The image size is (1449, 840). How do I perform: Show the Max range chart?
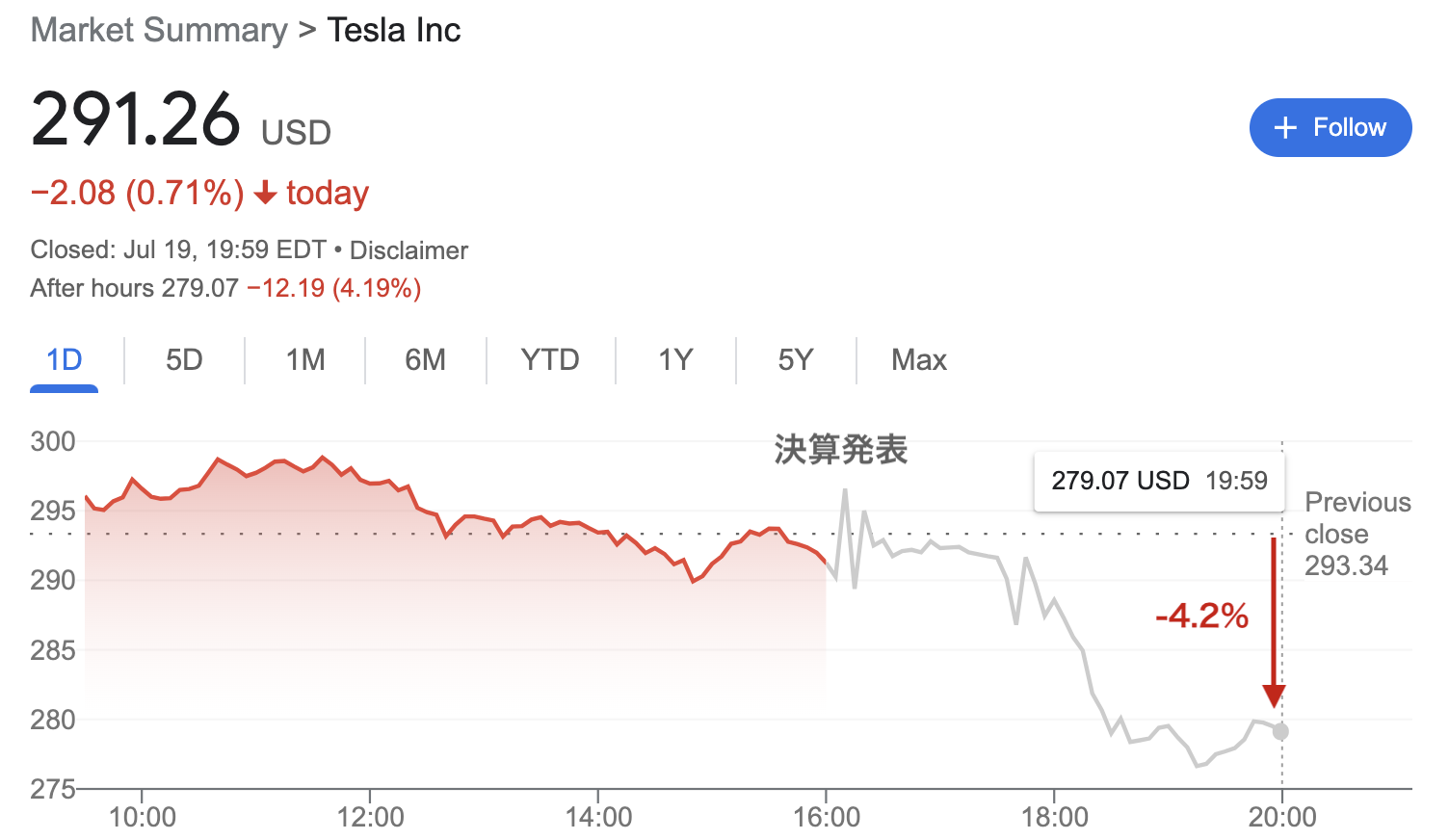point(918,360)
